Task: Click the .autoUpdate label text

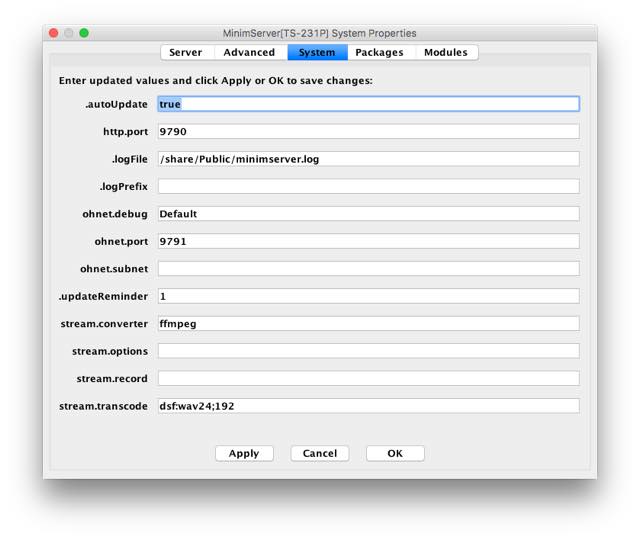Action: [x=116, y=104]
